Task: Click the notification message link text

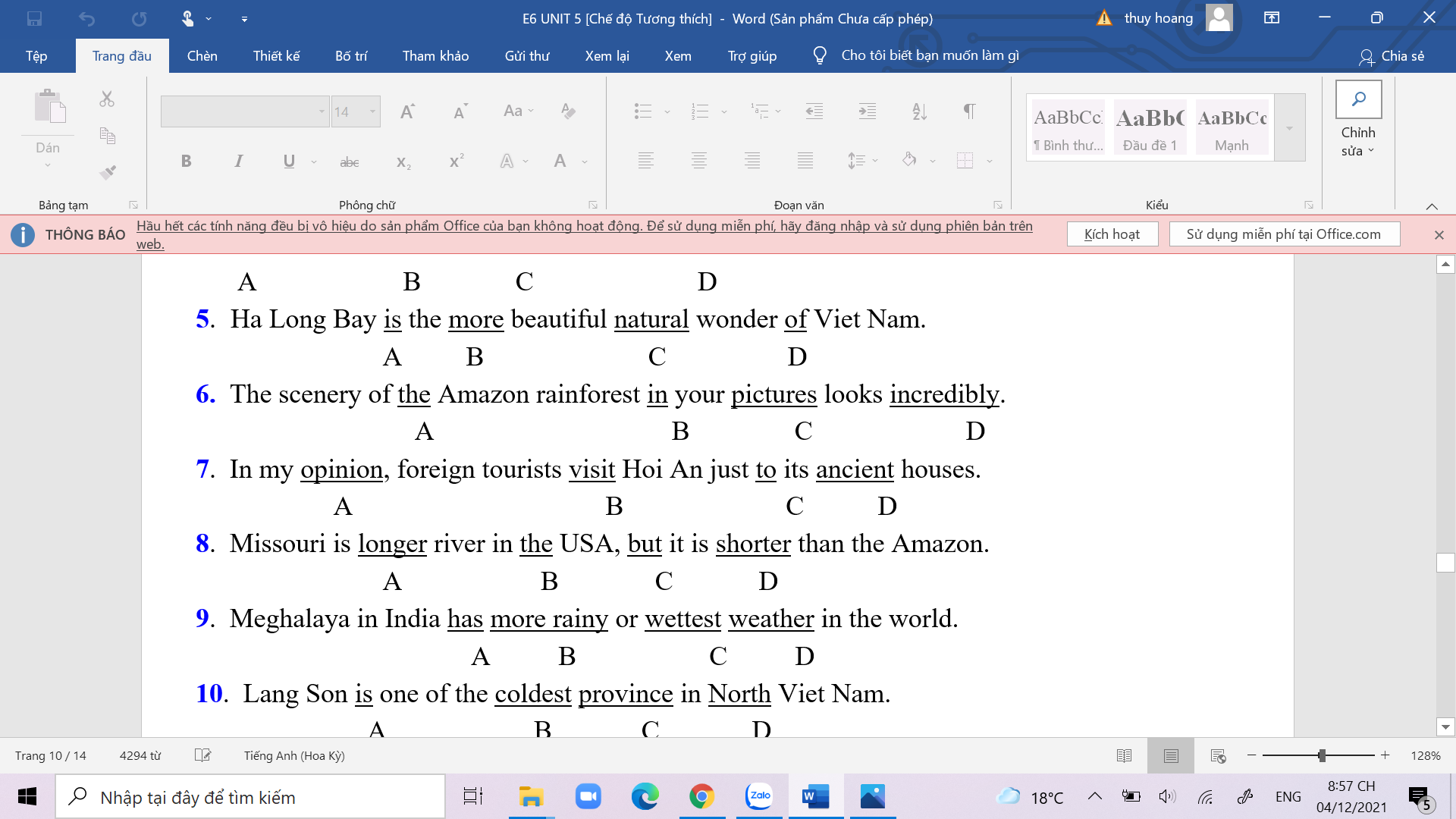Action: tap(585, 234)
